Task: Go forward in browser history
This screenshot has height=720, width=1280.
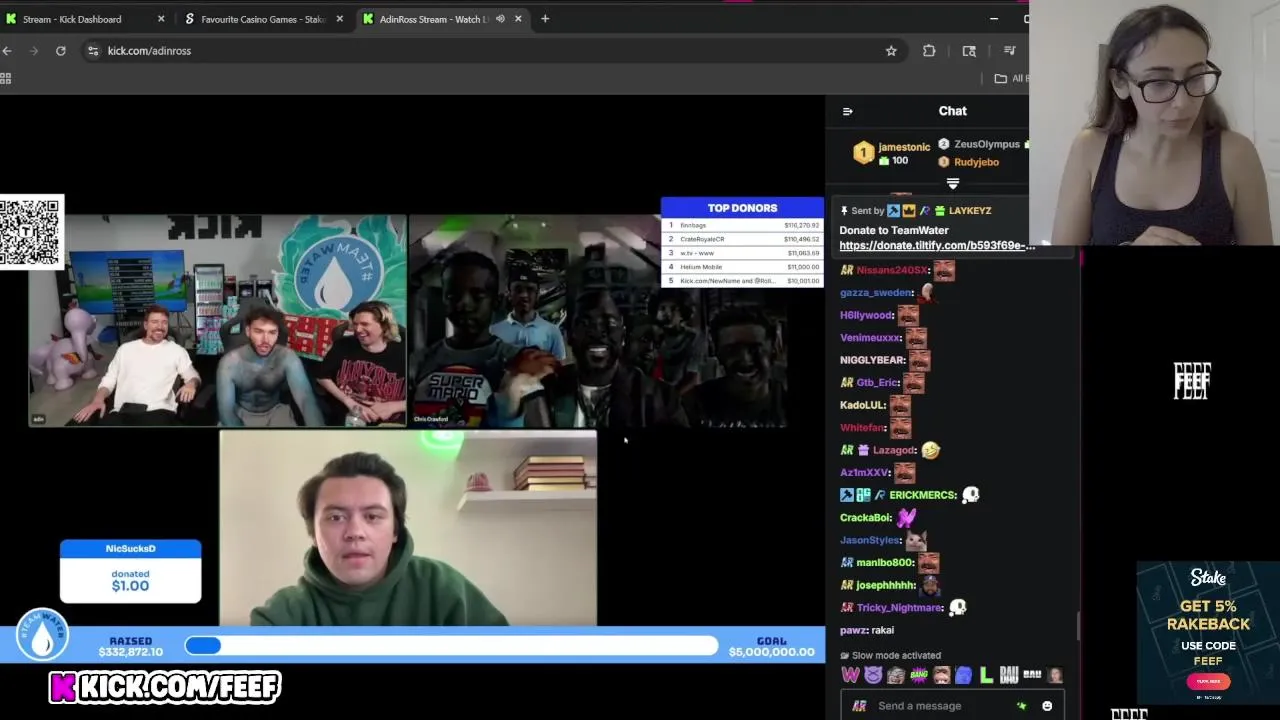Action: (34, 51)
